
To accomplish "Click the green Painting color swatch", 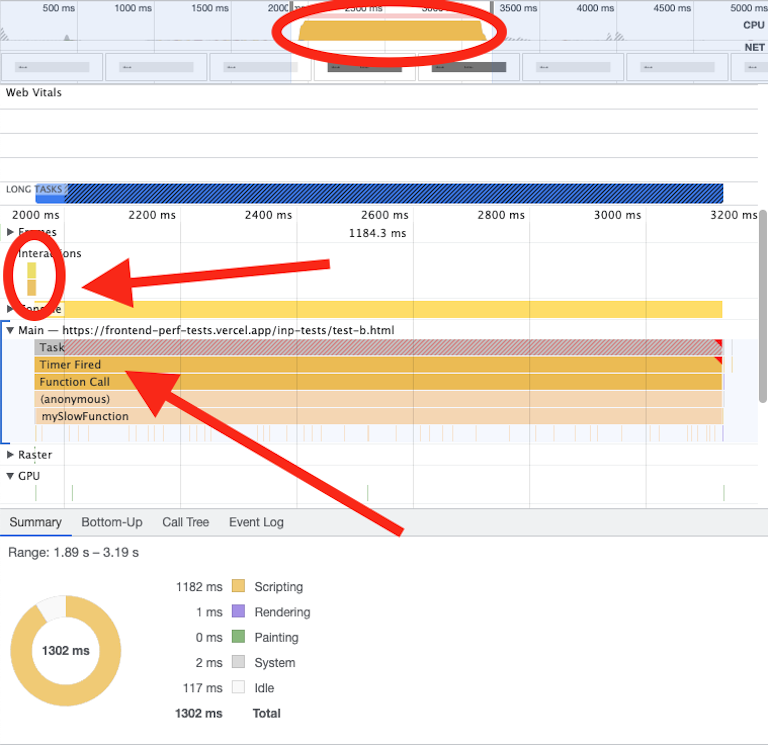I will 238,637.
